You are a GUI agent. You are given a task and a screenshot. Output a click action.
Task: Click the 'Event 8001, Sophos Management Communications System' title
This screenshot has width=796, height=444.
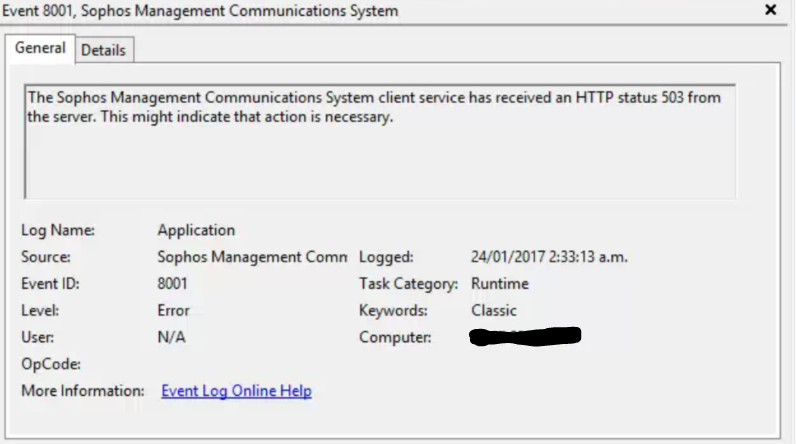click(200, 11)
